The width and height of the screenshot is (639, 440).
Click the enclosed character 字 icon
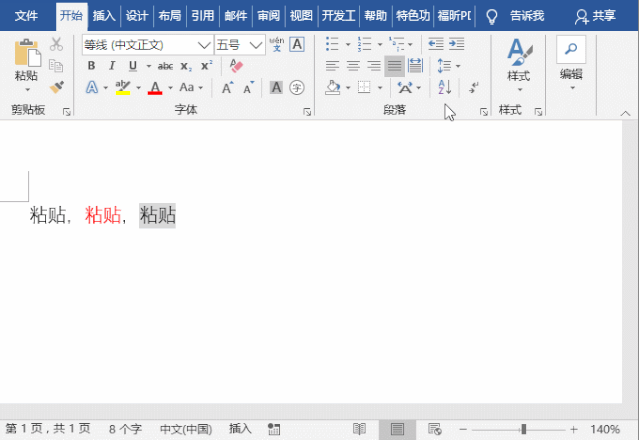point(297,87)
